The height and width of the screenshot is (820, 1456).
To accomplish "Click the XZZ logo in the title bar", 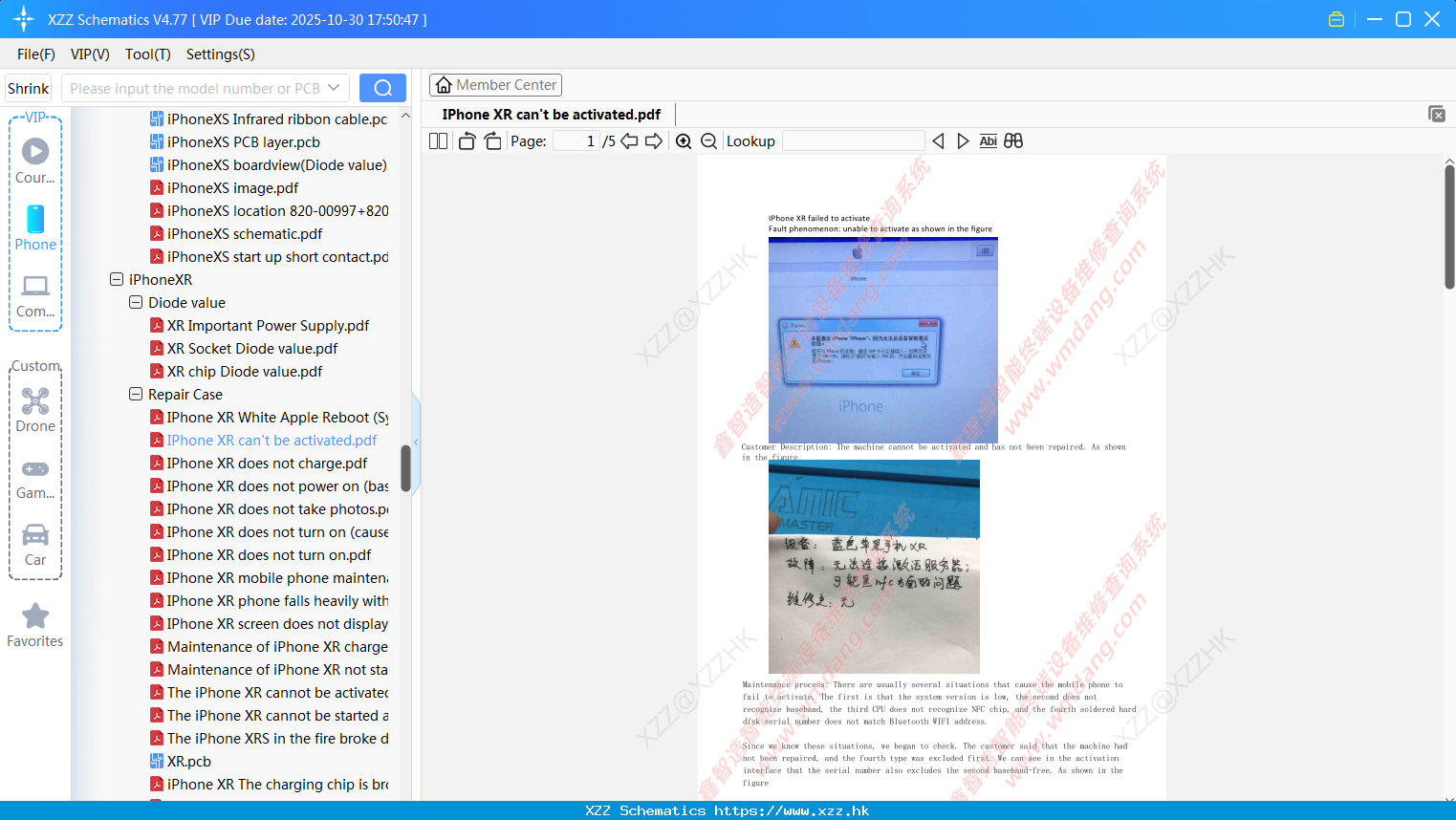I will click(24, 19).
